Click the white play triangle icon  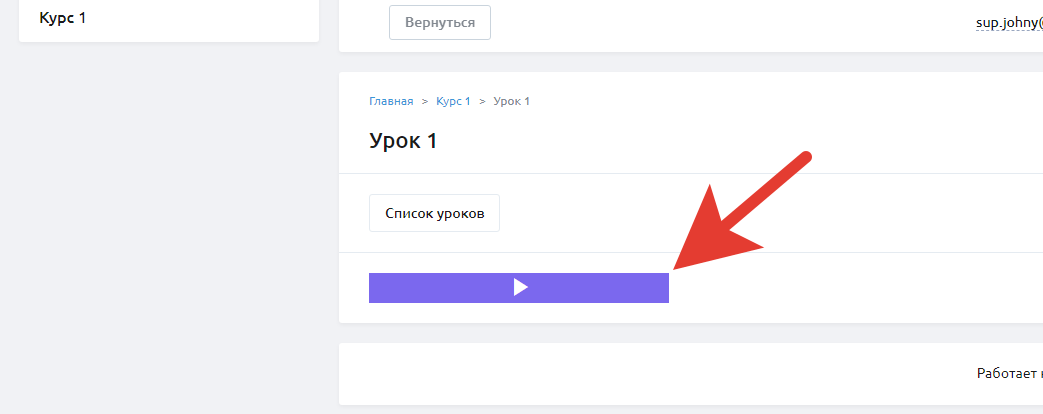tap(519, 288)
